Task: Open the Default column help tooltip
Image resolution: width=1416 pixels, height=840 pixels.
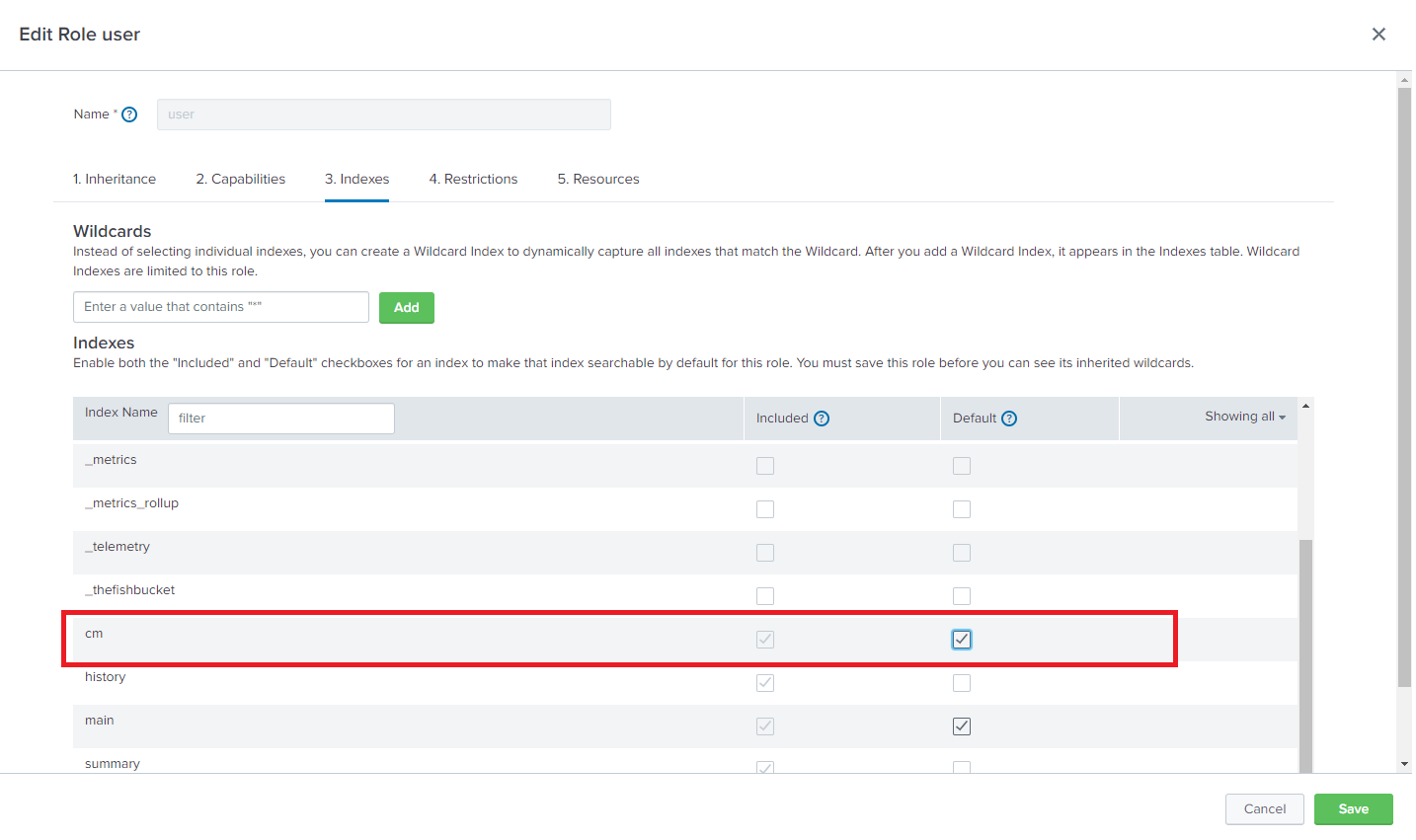Action: [x=1008, y=418]
